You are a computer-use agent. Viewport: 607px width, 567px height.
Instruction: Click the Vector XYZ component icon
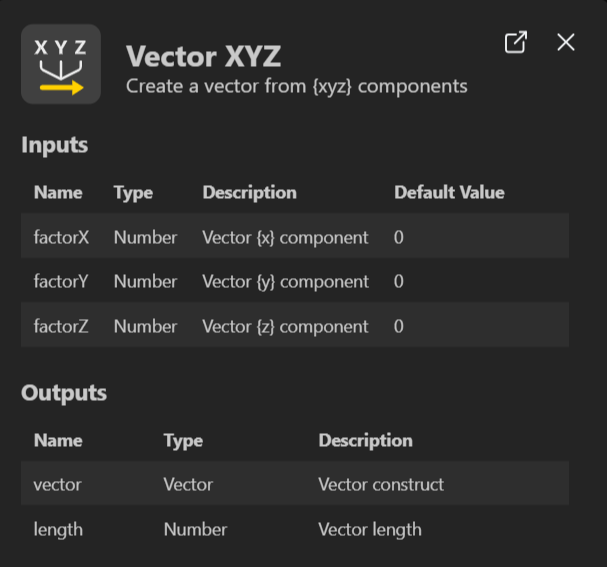pyautogui.click(x=61, y=65)
